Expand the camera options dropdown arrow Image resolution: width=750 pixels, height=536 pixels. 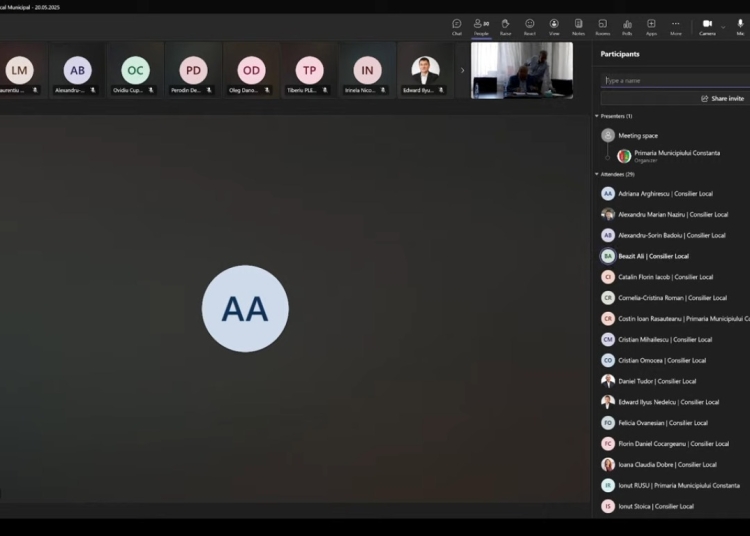(x=723, y=27)
